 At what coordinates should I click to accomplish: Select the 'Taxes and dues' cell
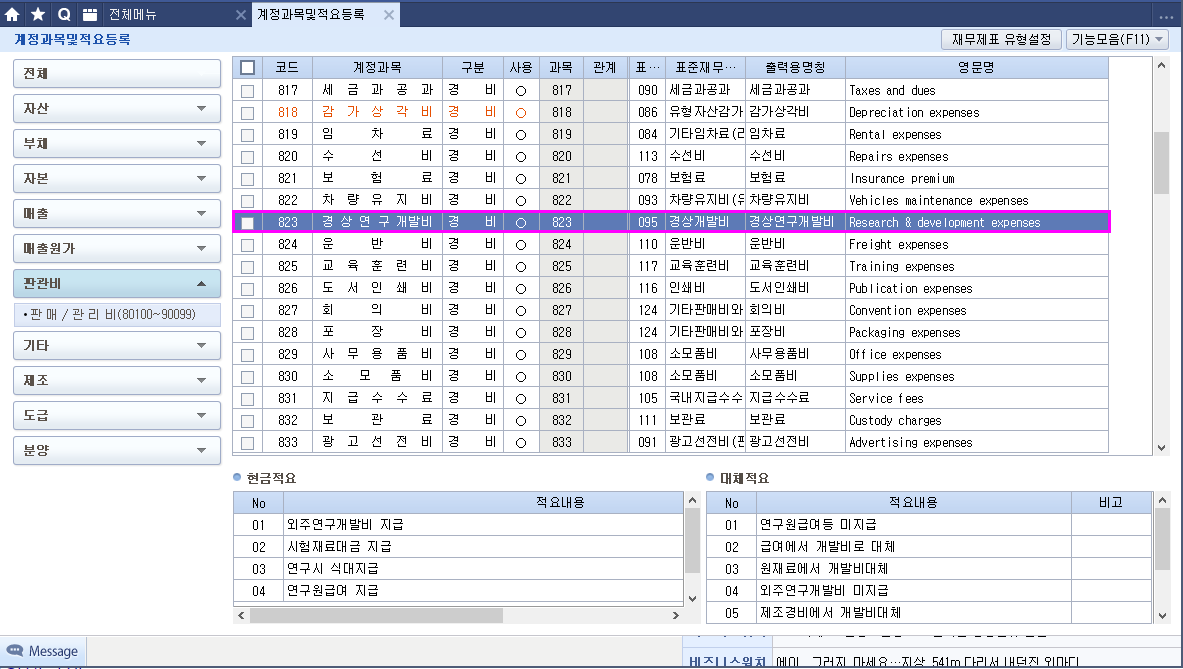(x=976, y=90)
